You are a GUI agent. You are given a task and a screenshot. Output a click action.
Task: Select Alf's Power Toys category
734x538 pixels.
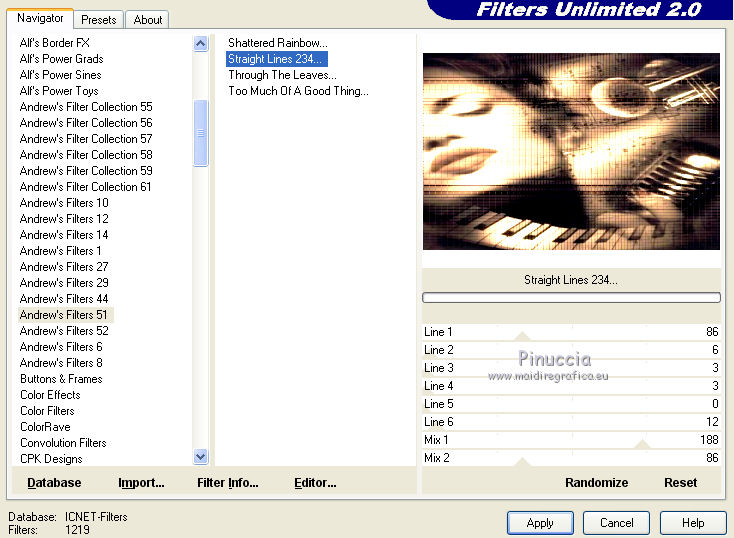pyautogui.click(x=59, y=90)
